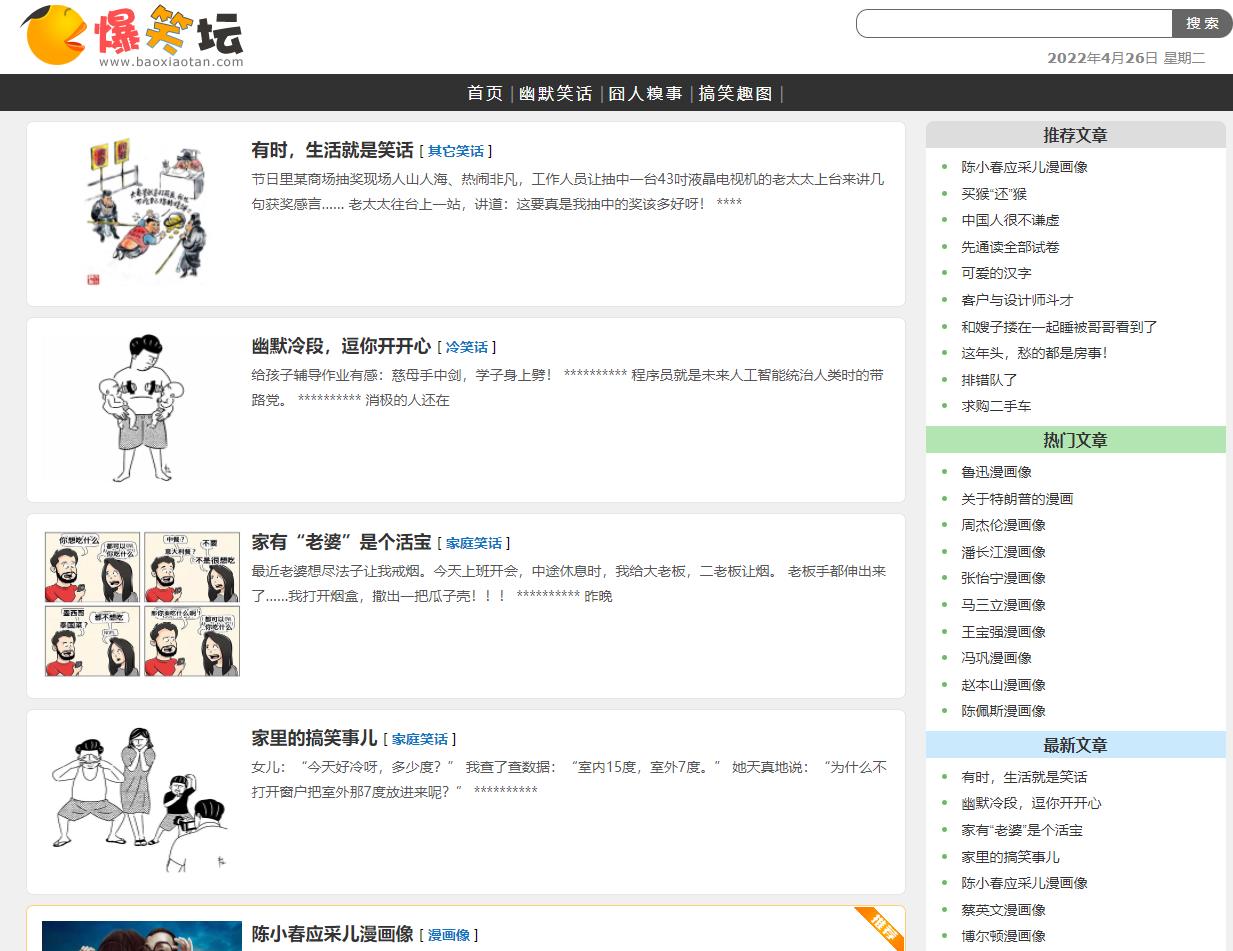Open the four-panel comic thumbnail for 家有“老婆”是个活宝
This screenshot has width=1233, height=951.
click(x=142, y=604)
